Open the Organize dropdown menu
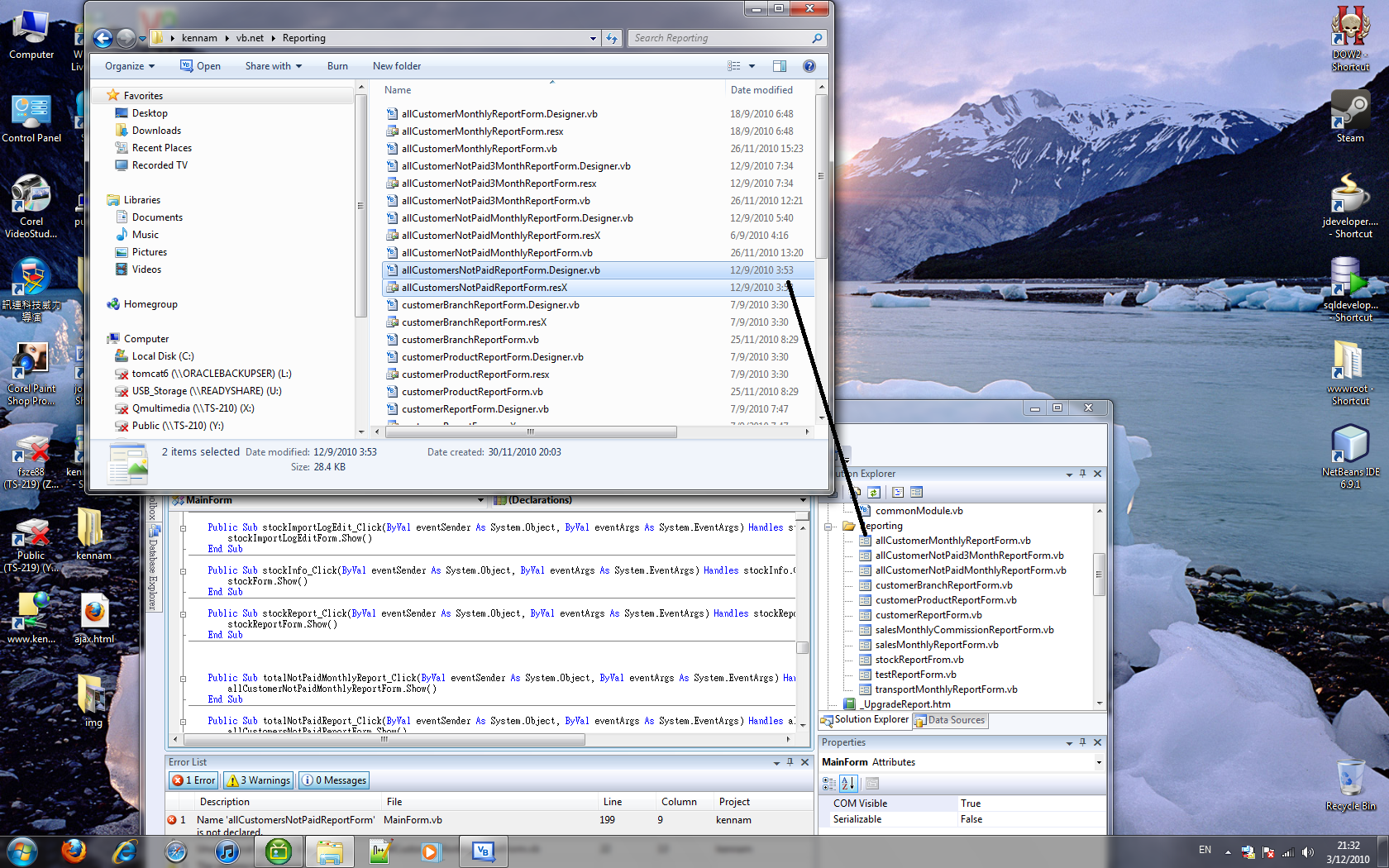1389x868 pixels. point(129,65)
